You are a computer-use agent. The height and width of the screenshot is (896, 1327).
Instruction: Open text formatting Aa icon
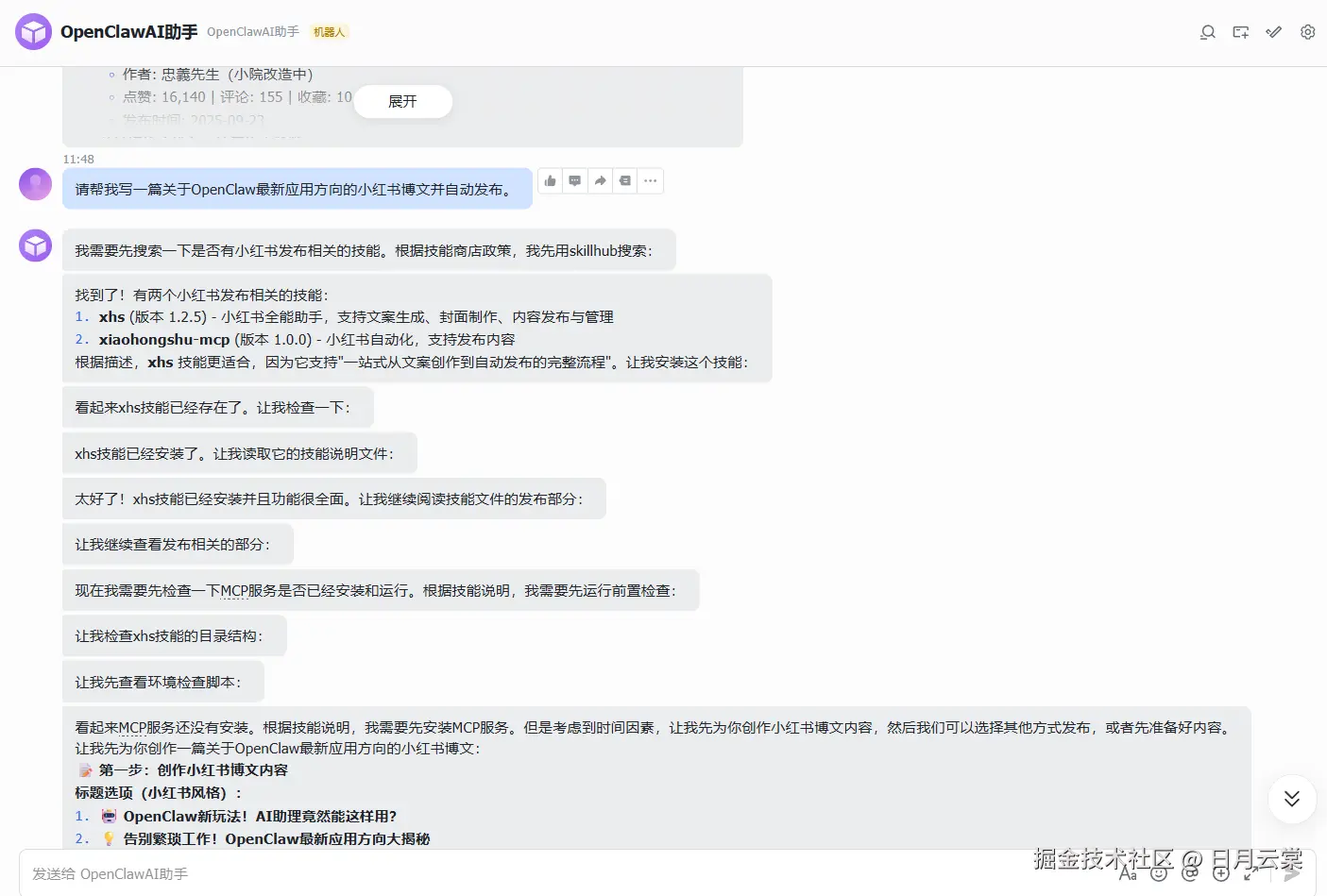[1128, 873]
